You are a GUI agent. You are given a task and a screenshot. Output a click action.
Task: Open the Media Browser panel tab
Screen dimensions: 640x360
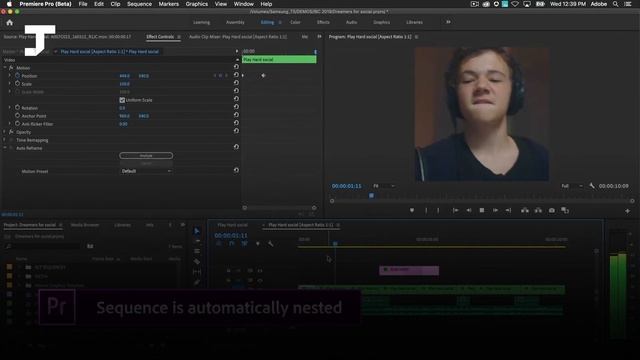click(84, 225)
